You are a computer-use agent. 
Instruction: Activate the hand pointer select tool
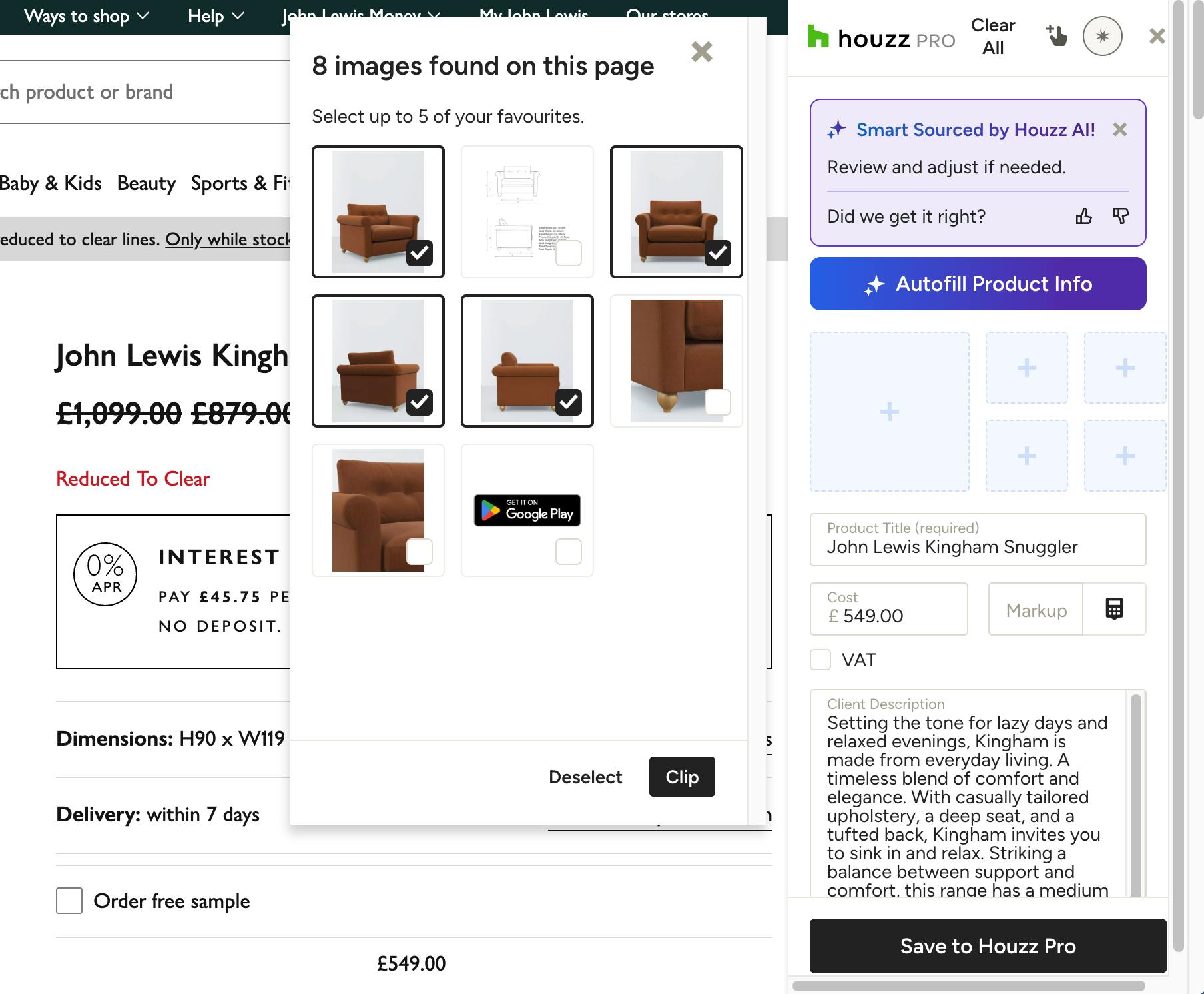pyautogui.click(x=1056, y=36)
